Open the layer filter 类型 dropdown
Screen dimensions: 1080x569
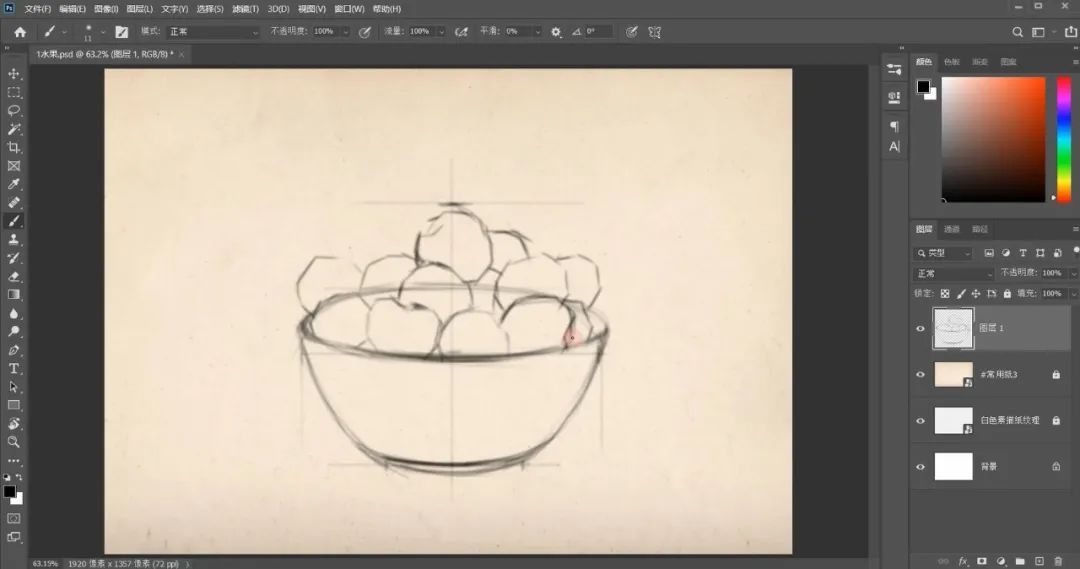click(944, 254)
